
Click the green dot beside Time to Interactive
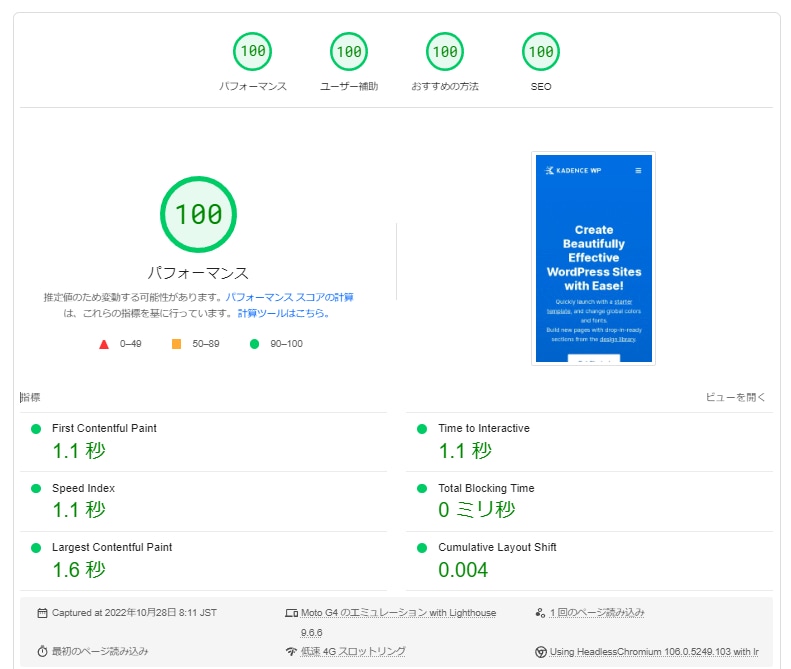422,429
